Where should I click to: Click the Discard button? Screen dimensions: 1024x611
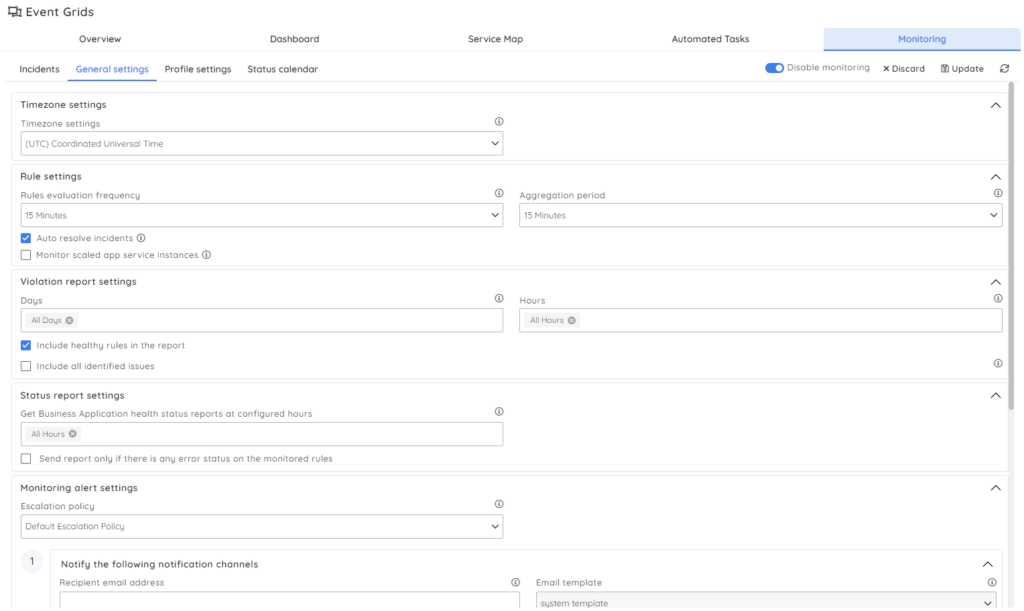point(904,69)
